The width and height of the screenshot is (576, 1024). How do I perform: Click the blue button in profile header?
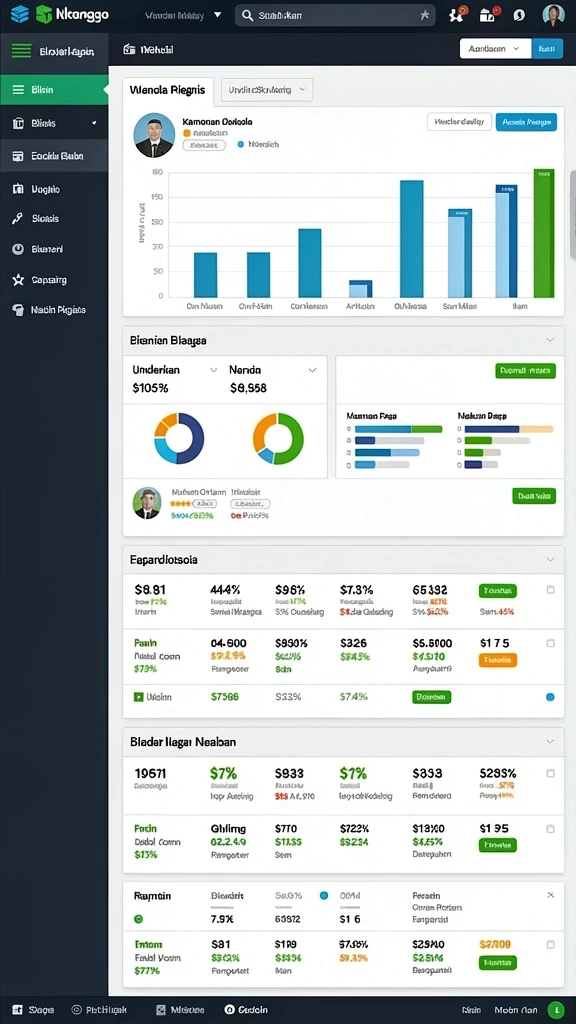tap(526, 121)
